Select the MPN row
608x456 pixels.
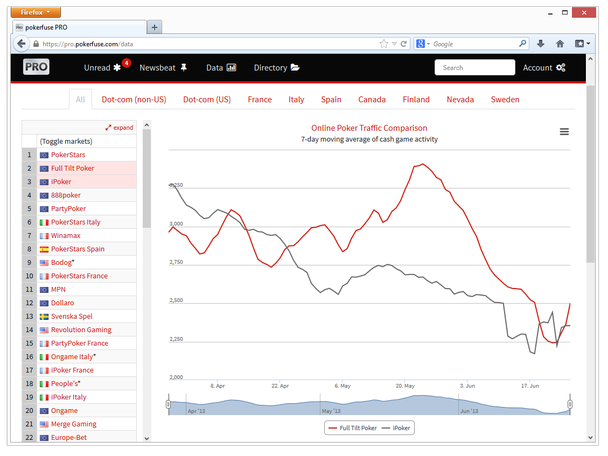[79, 289]
